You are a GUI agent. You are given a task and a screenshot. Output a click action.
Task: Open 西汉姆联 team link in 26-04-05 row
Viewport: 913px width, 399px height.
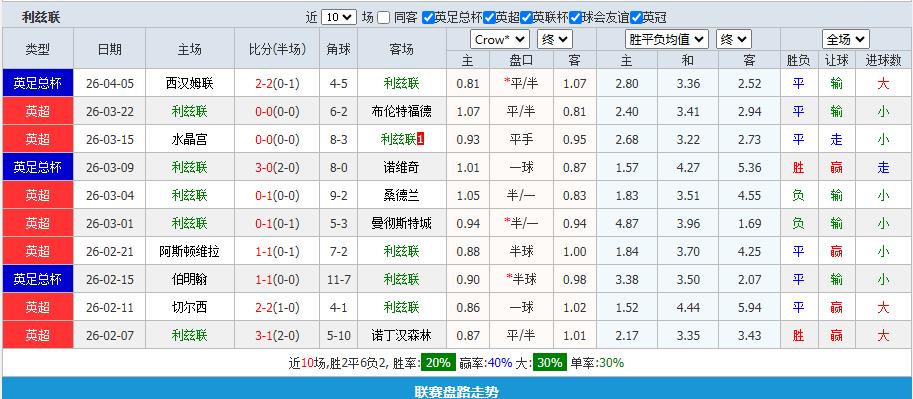pos(189,83)
